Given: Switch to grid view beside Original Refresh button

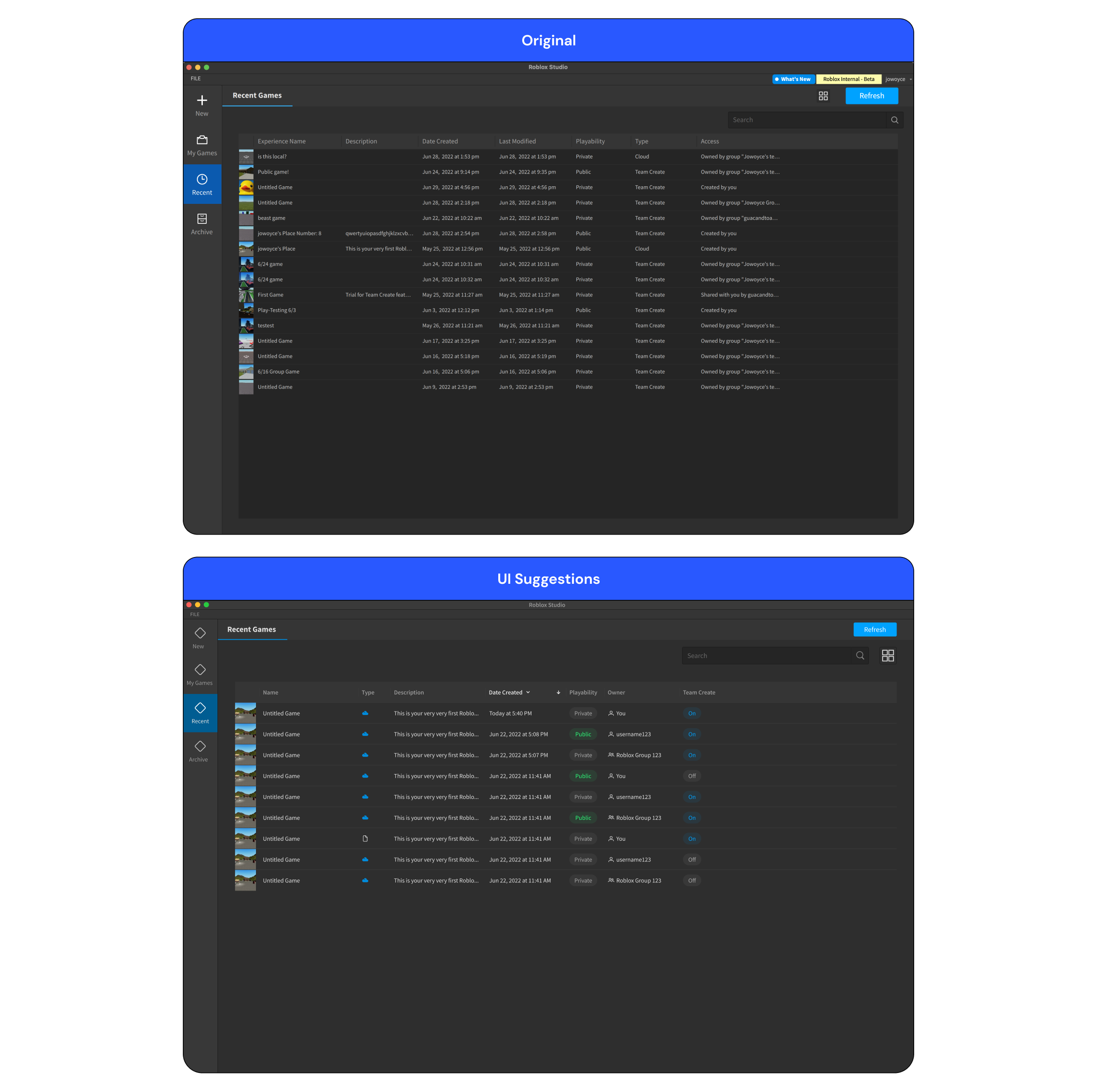Looking at the screenshot, I should coord(823,96).
